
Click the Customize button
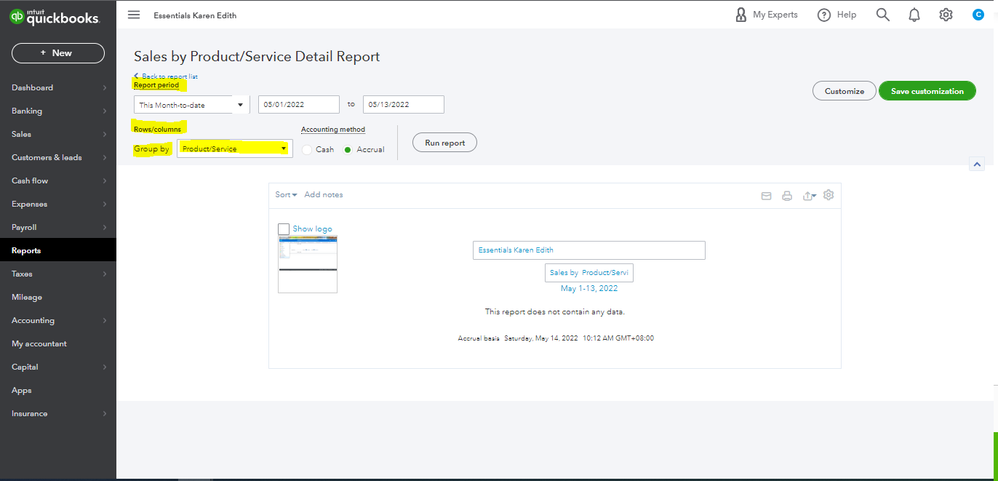[844, 91]
